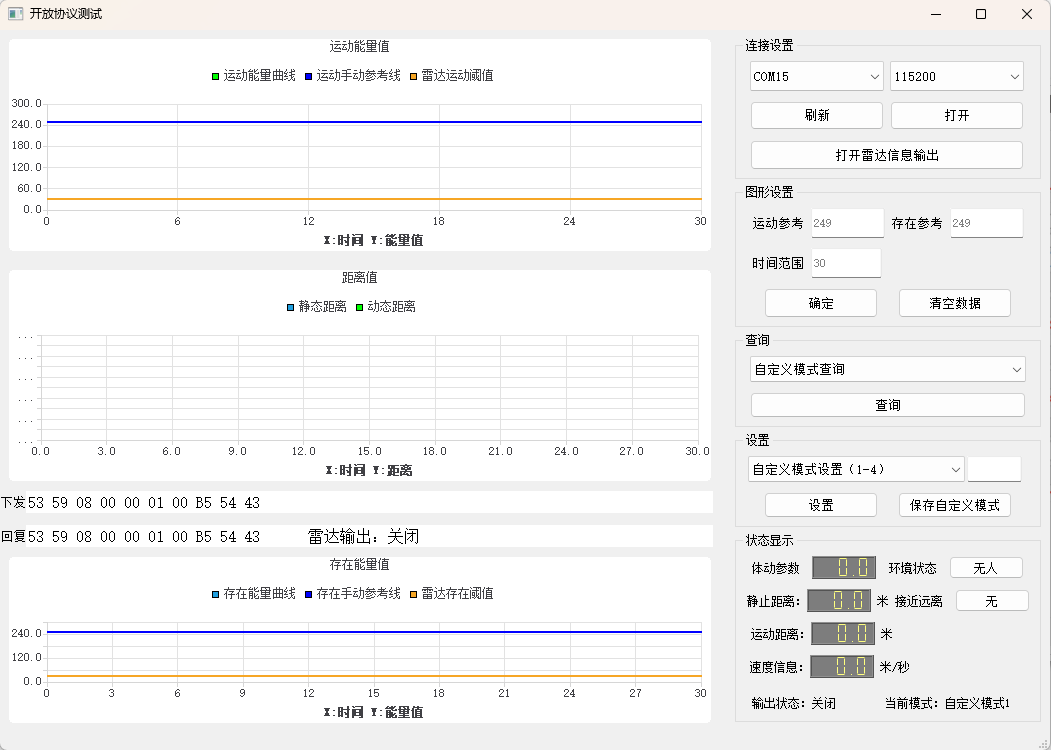Toggle 存在能量曲线 legend marker
1051x750 pixels.
pos(215,594)
